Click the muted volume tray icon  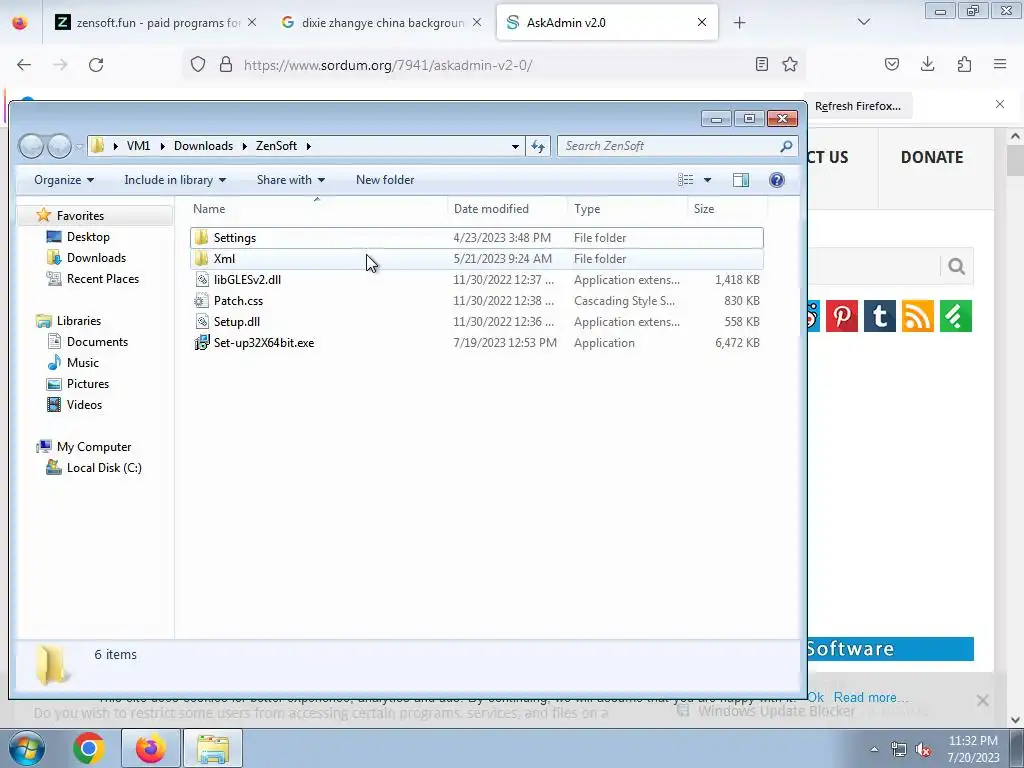pos(923,750)
